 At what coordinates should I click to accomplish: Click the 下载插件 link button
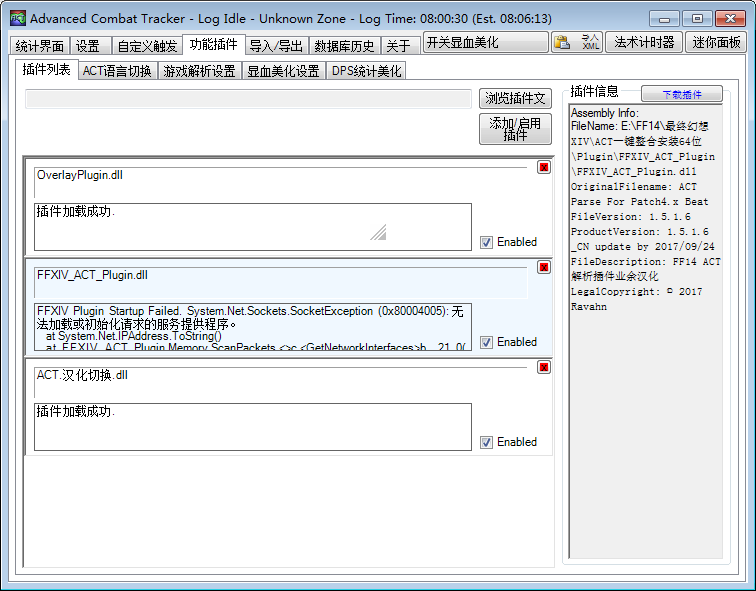click(x=682, y=94)
